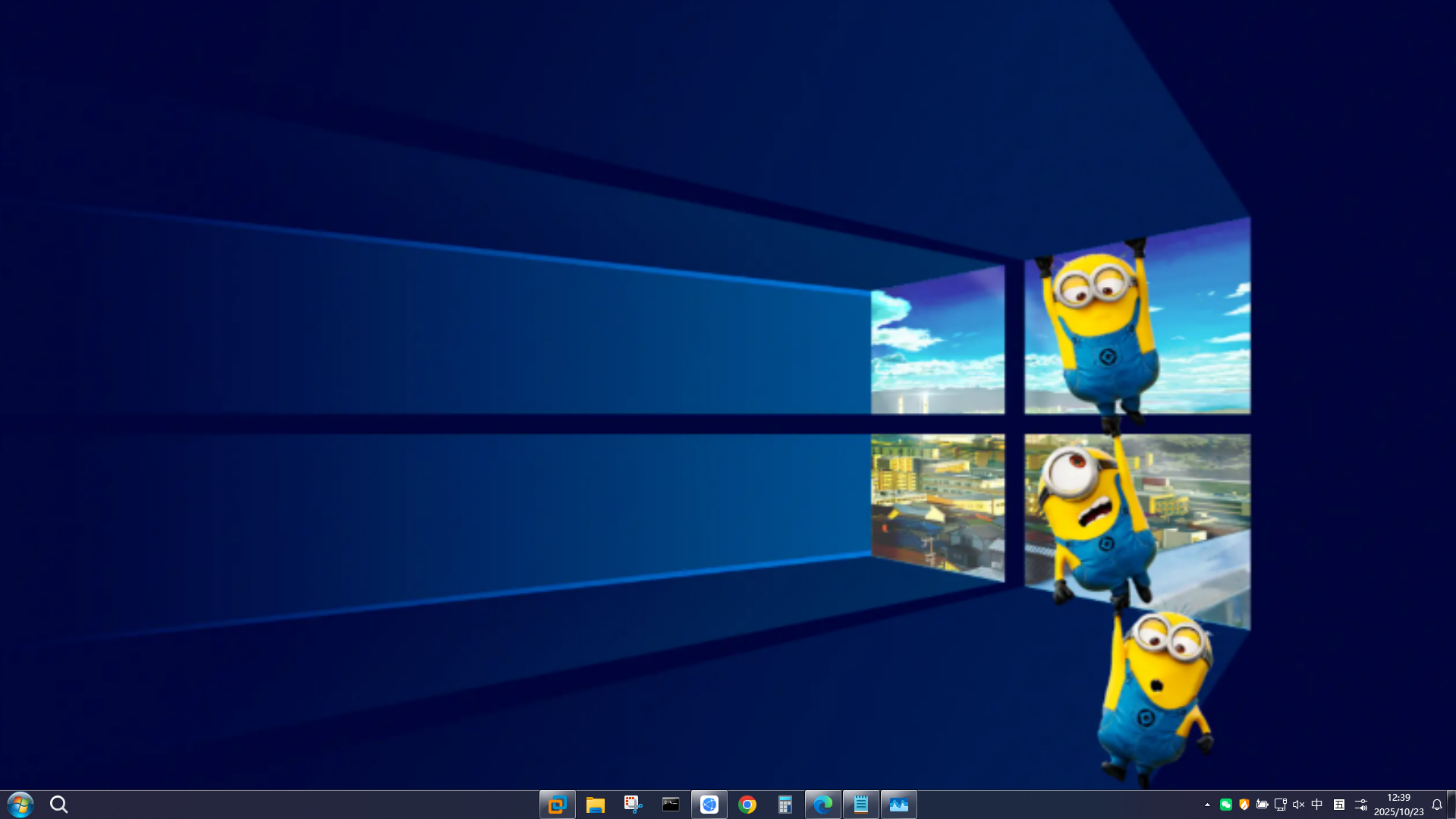
Task: Open the audio mixer settings tray icon
Action: pyautogui.click(x=1361, y=805)
